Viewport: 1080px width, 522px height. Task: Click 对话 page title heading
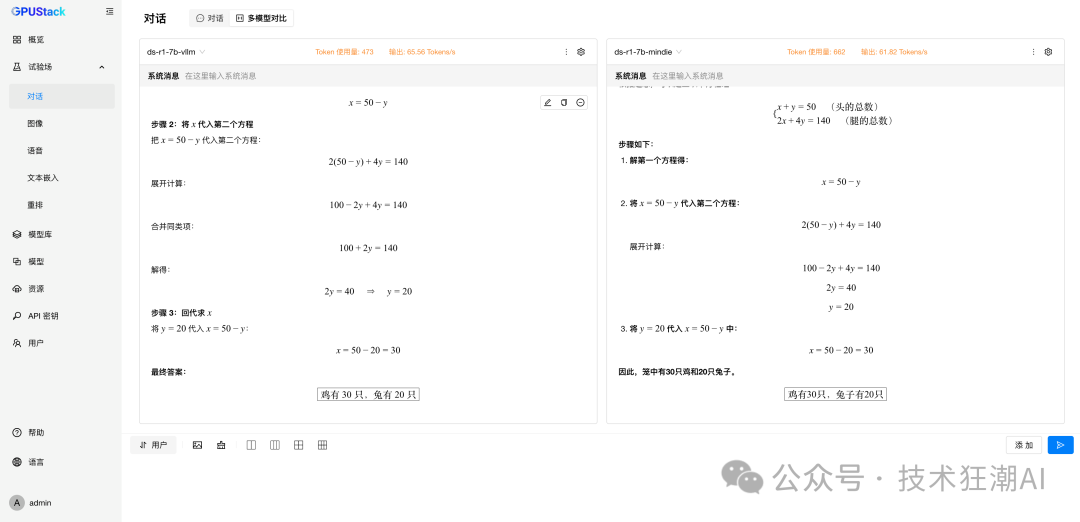(x=155, y=19)
